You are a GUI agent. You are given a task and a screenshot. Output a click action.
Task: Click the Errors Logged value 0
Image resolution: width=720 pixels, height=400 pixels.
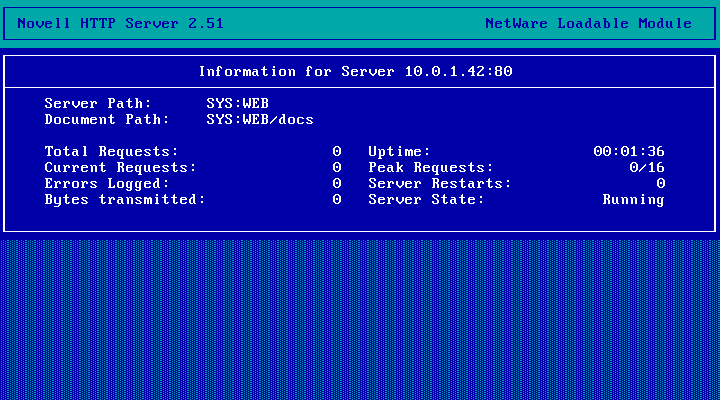[337, 184]
